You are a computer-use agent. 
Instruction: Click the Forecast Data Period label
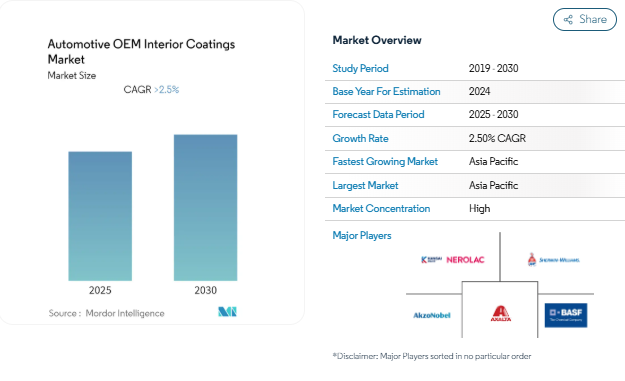pyautogui.click(x=378, y=115)
